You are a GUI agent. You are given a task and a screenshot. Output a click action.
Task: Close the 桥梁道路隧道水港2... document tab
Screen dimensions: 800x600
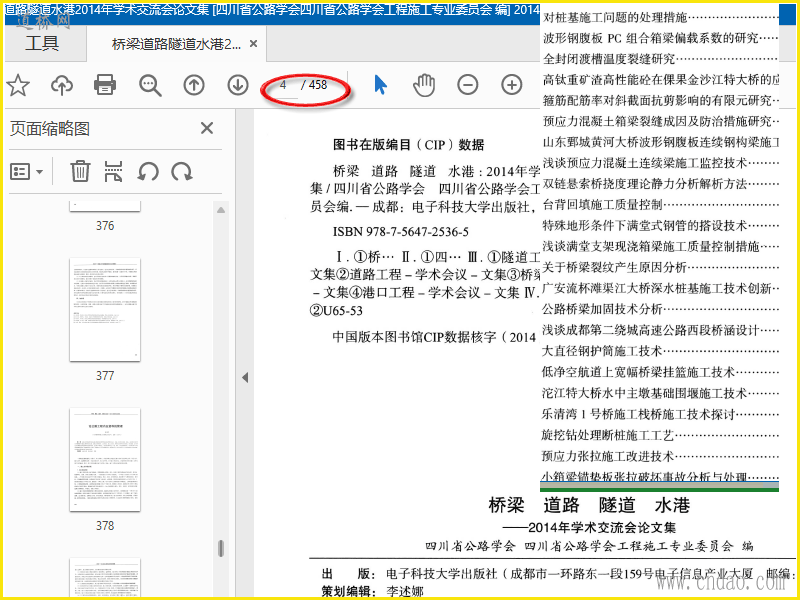click(x=253, y=44)
